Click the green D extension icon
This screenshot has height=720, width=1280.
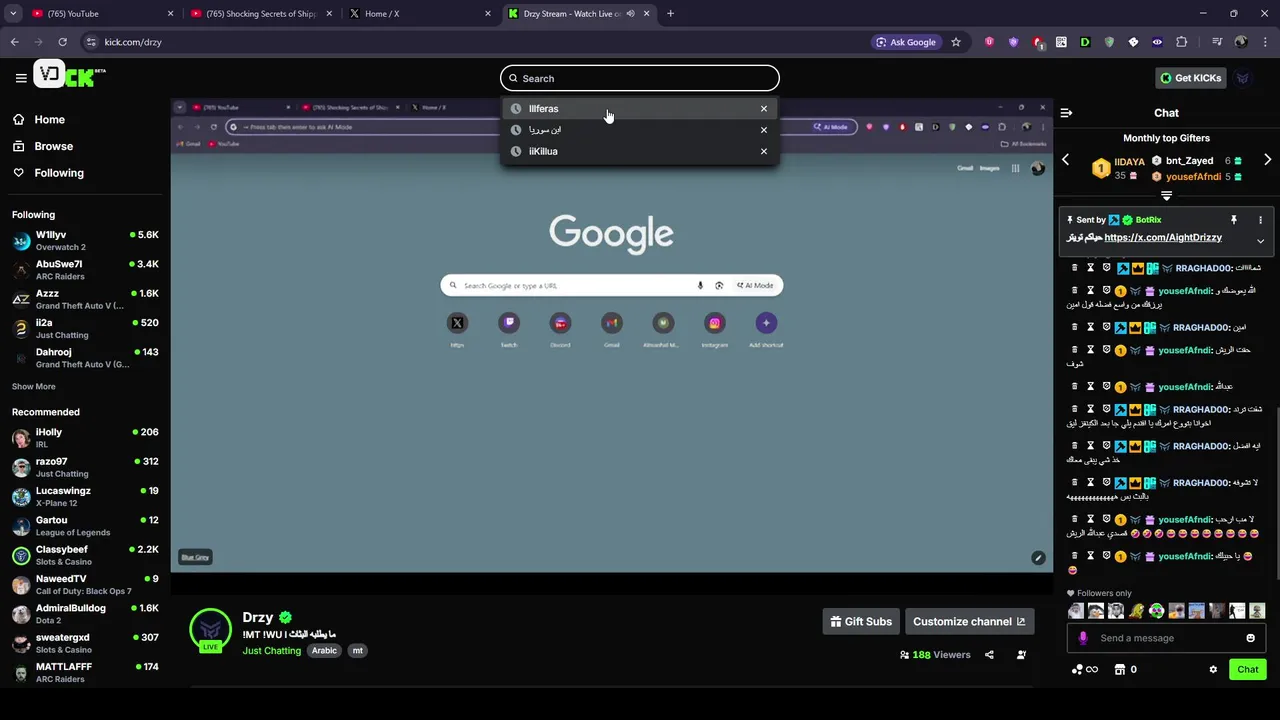tap(1085, 42)
